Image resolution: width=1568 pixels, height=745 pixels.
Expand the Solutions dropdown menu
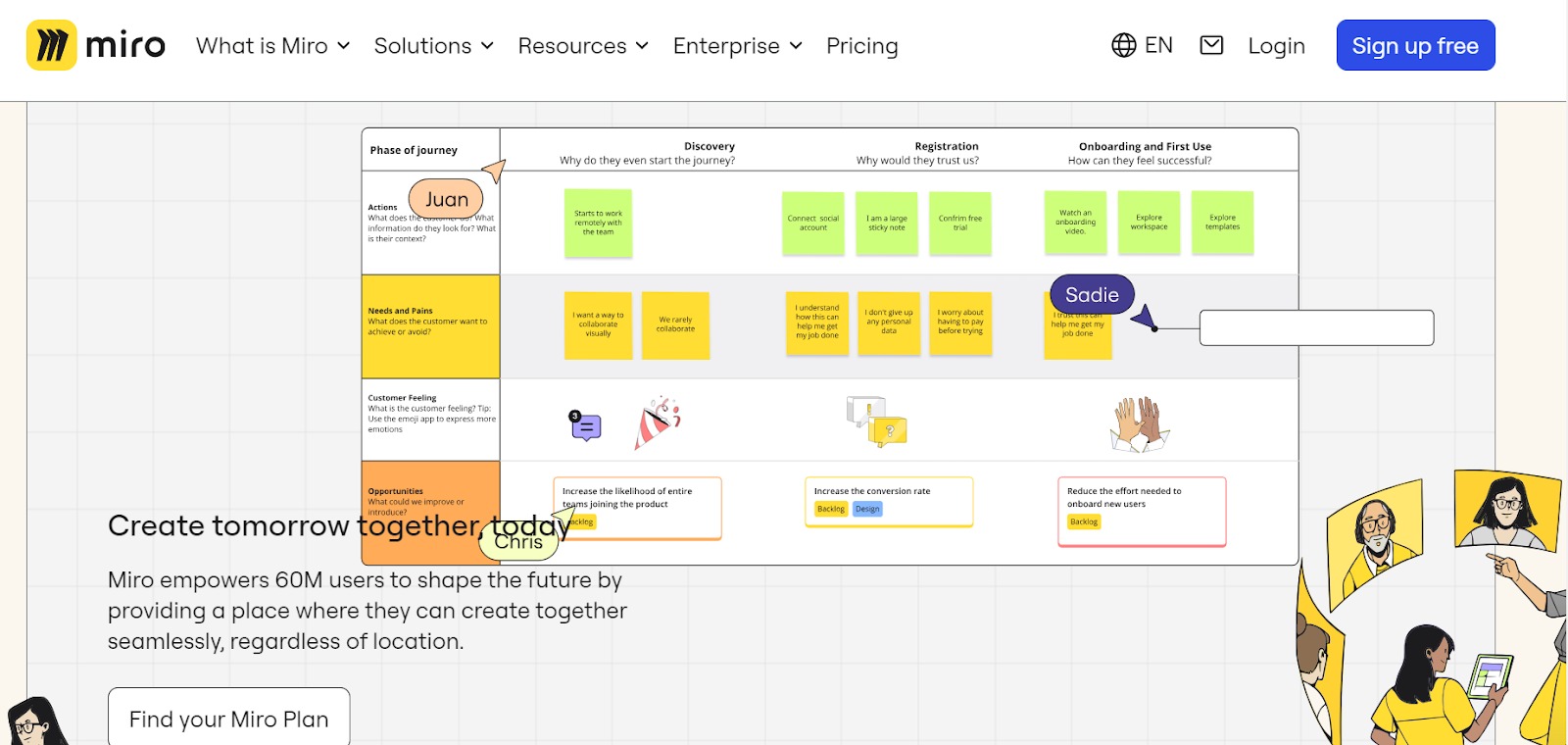coord(433,46)
